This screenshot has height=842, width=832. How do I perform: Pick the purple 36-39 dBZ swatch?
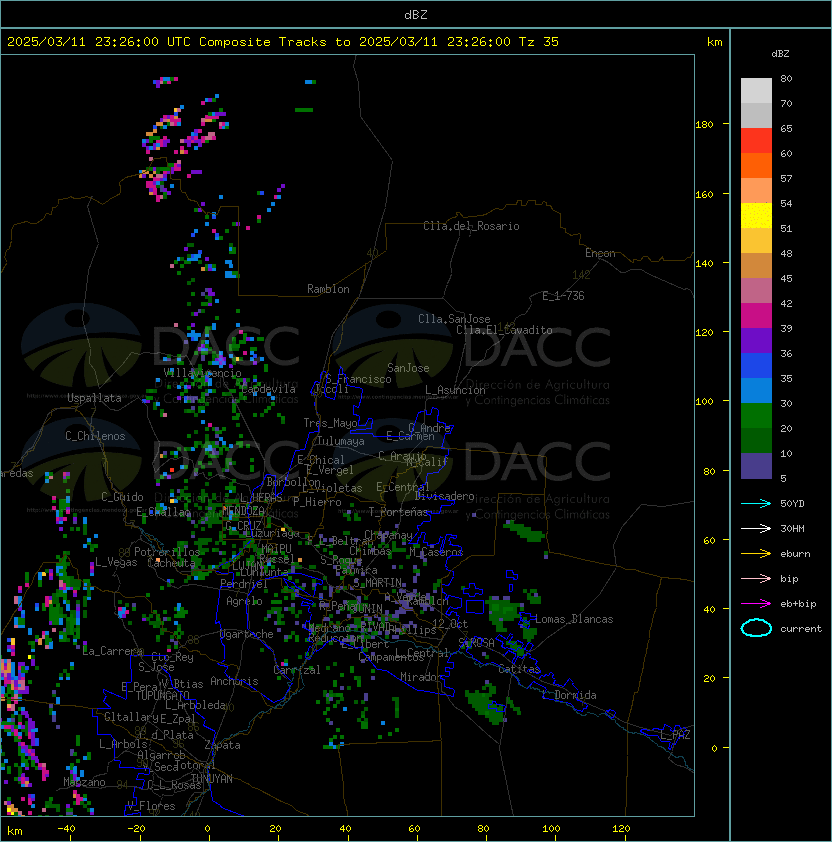756,340
